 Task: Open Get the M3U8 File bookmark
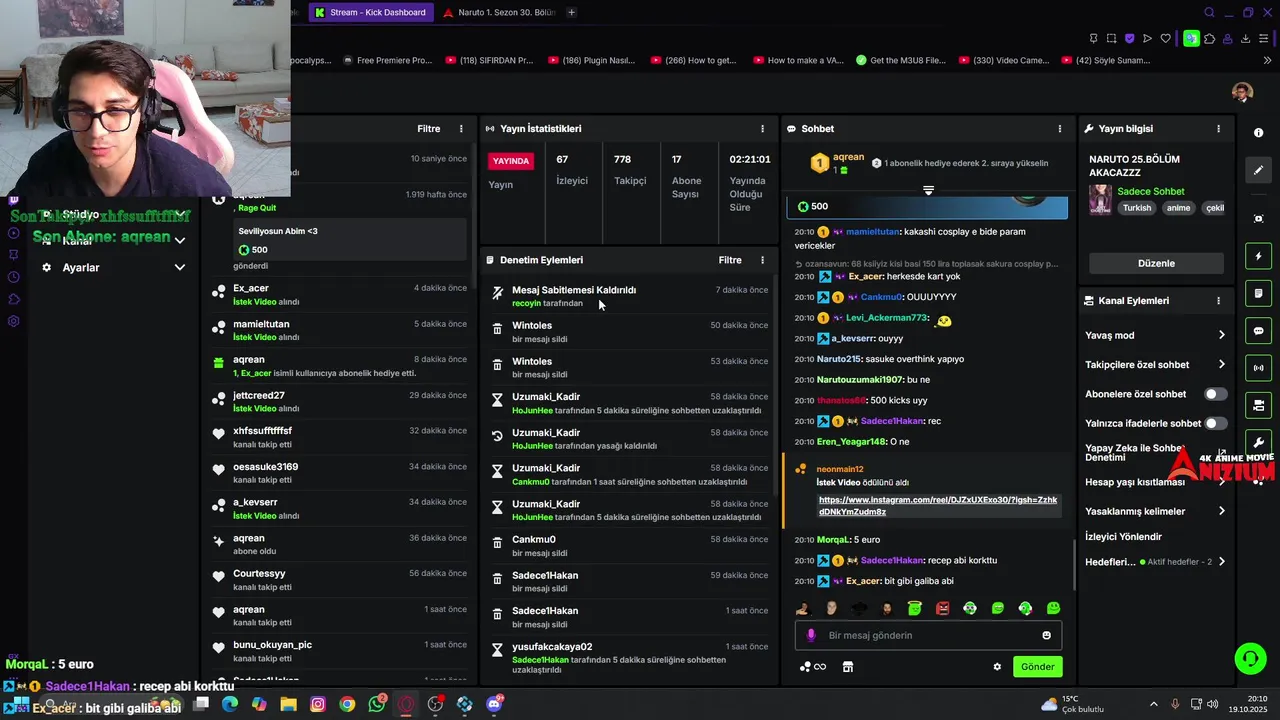point(901,60)
